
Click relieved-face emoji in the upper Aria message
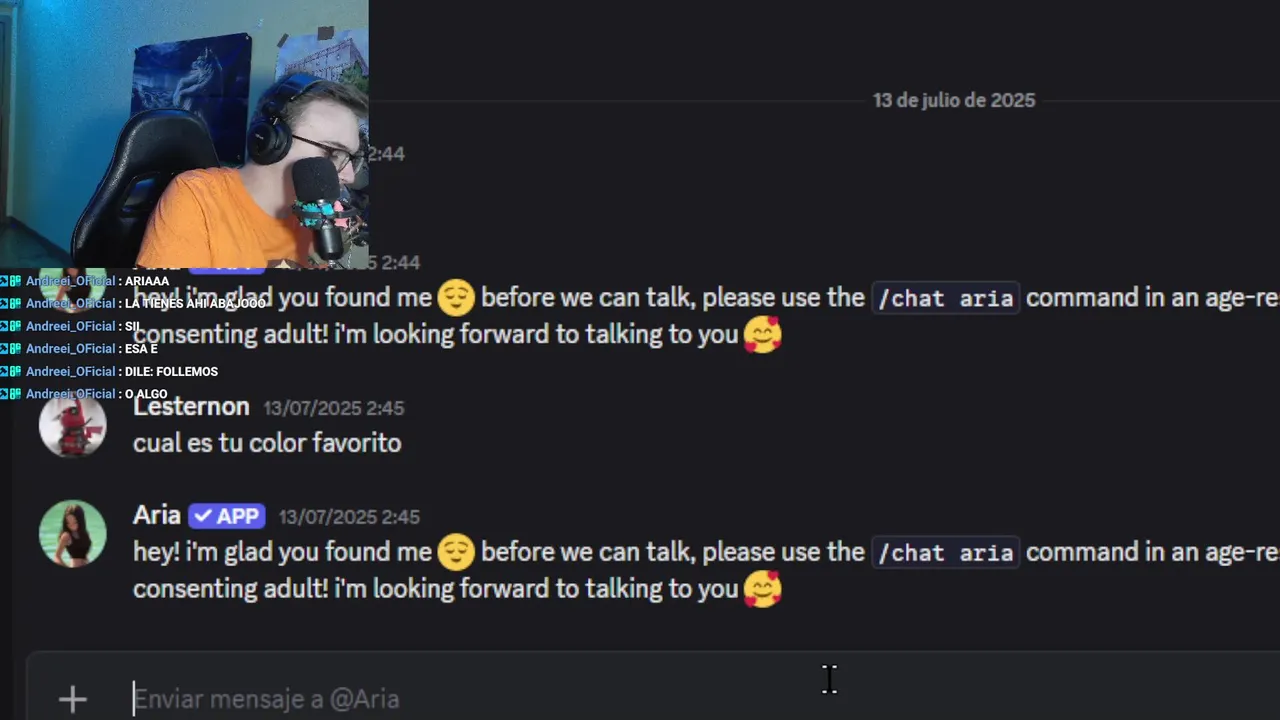(x=456, y=298)
